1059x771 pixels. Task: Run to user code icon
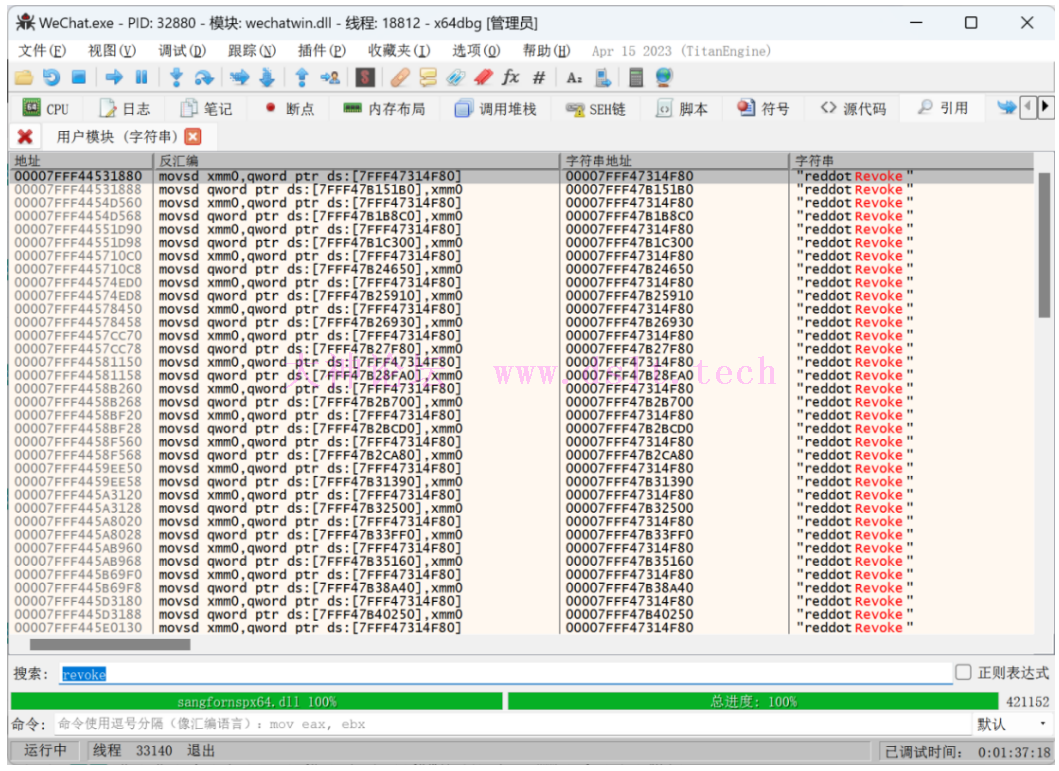(330, 78)
